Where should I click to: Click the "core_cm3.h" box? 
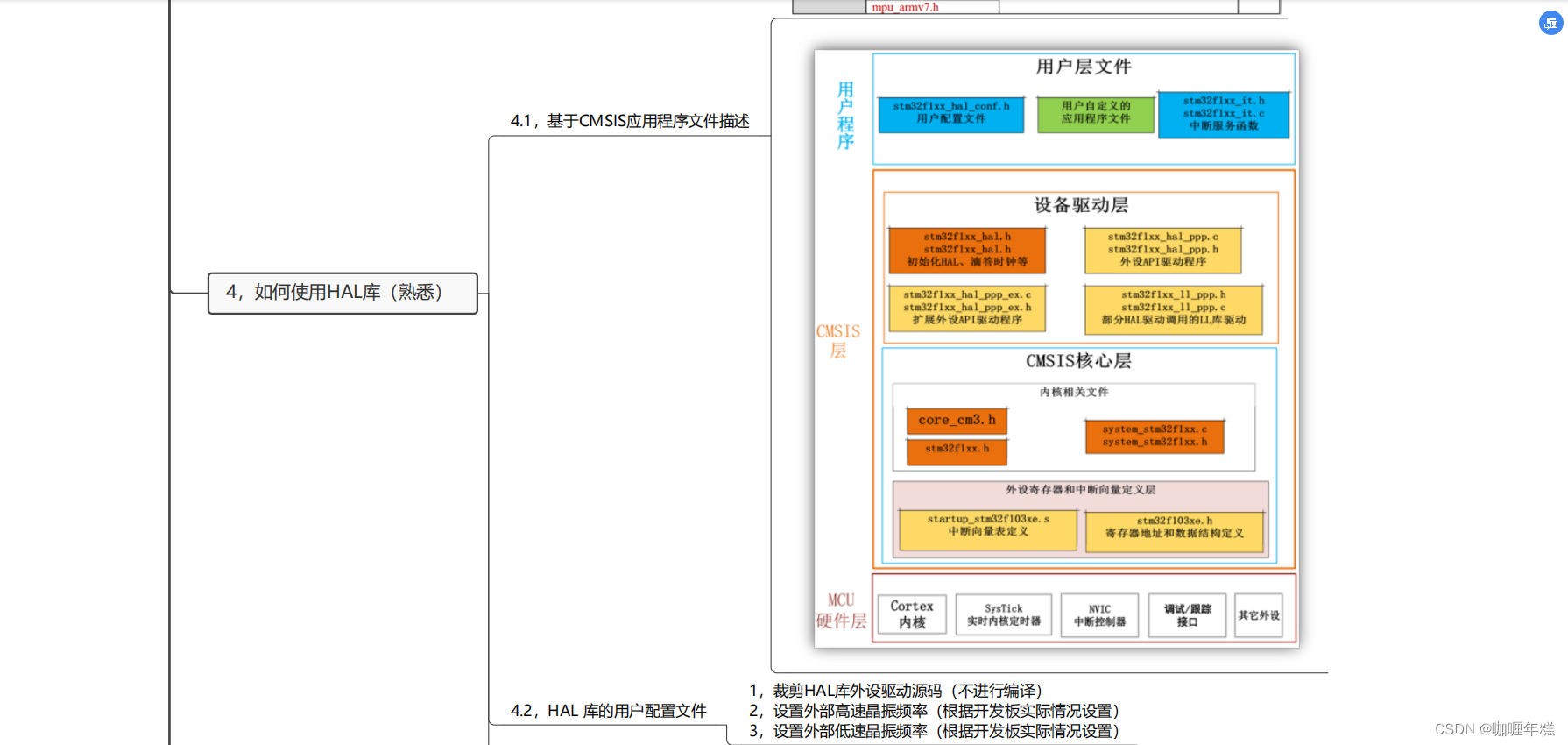(x=957, y=420)
